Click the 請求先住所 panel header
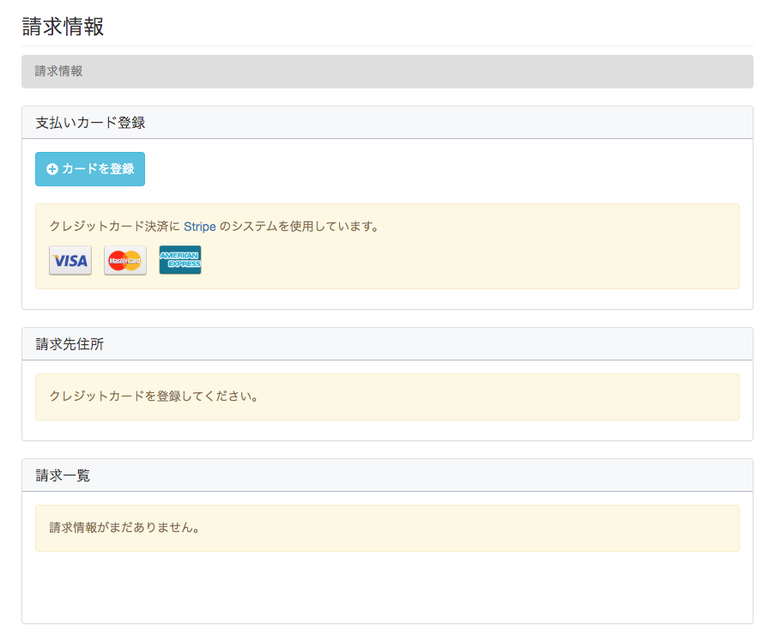Screen dimensions: 775x642 pyautogui.click(x=70, y=344)
